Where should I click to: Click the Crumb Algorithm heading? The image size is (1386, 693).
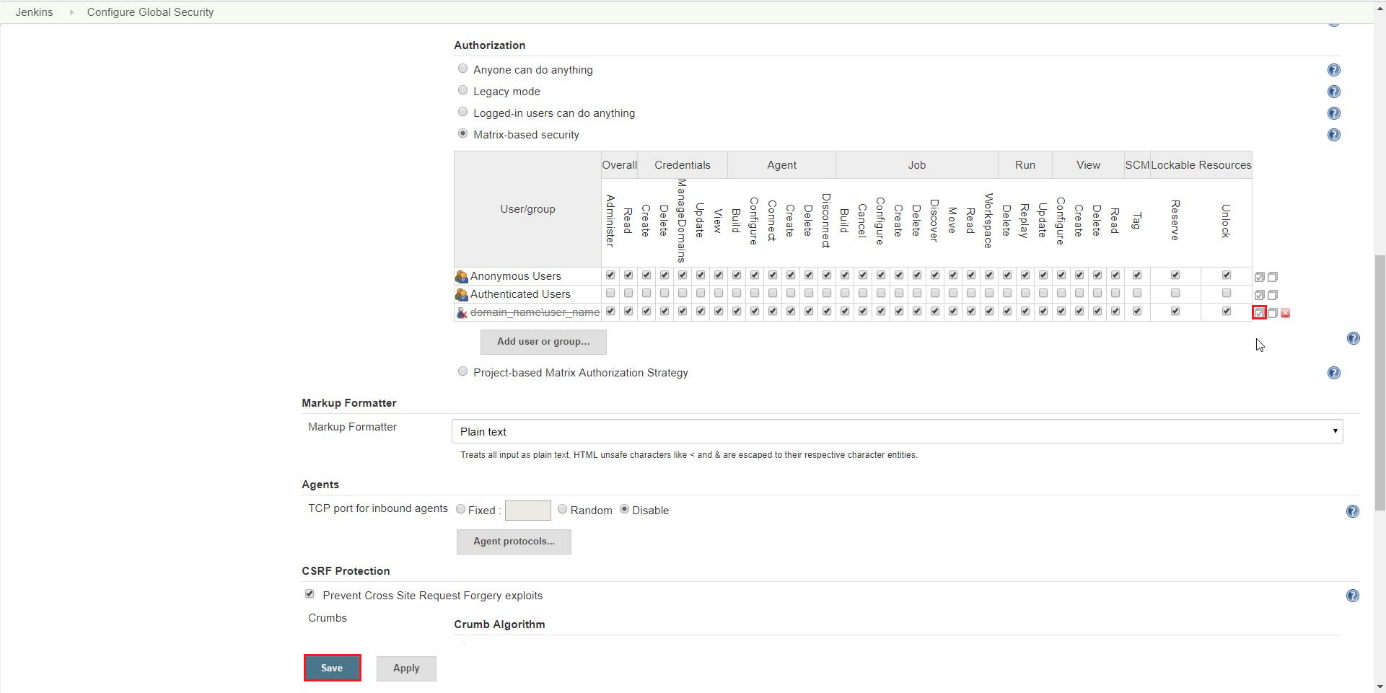tap(499, 625)
